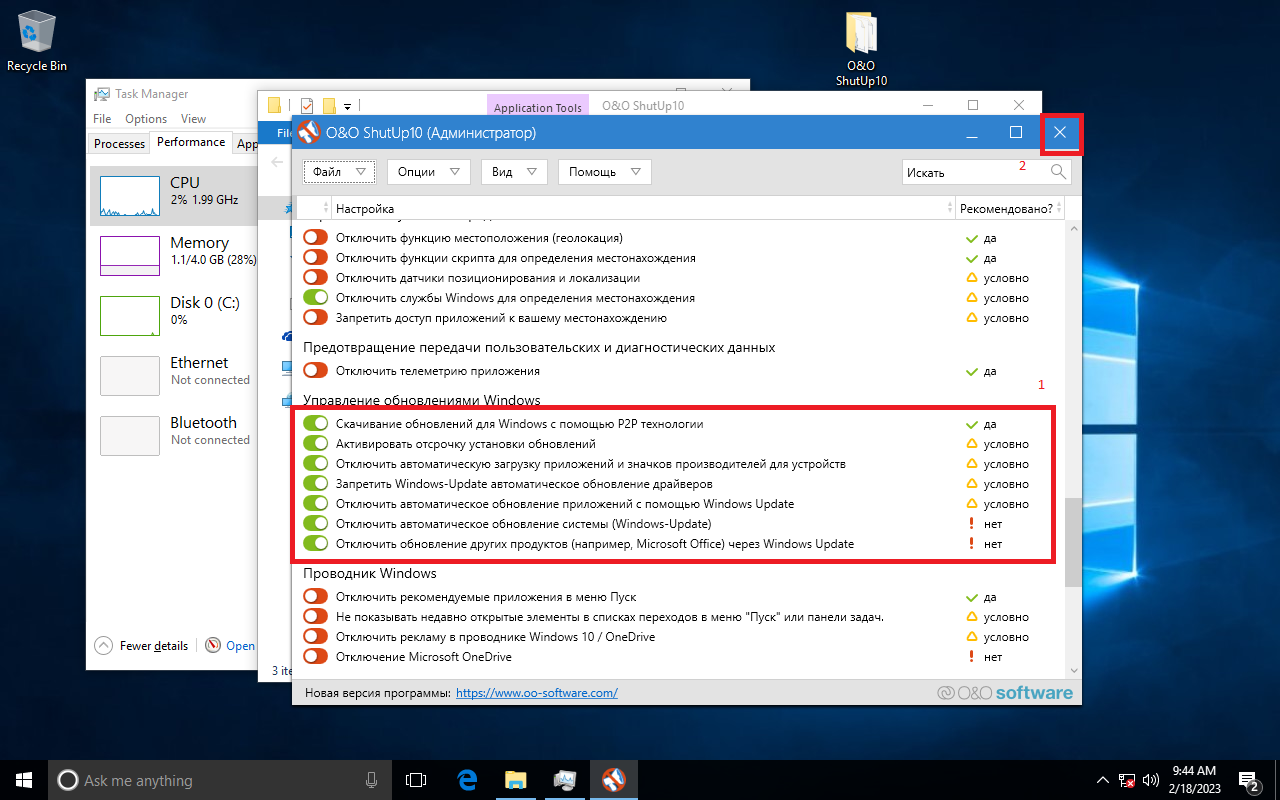Toggle 'Скачивание обновлений для Windows с помощью P2P'
The width and height of the screenshot is (1280, 800).
tap(316, 424)
